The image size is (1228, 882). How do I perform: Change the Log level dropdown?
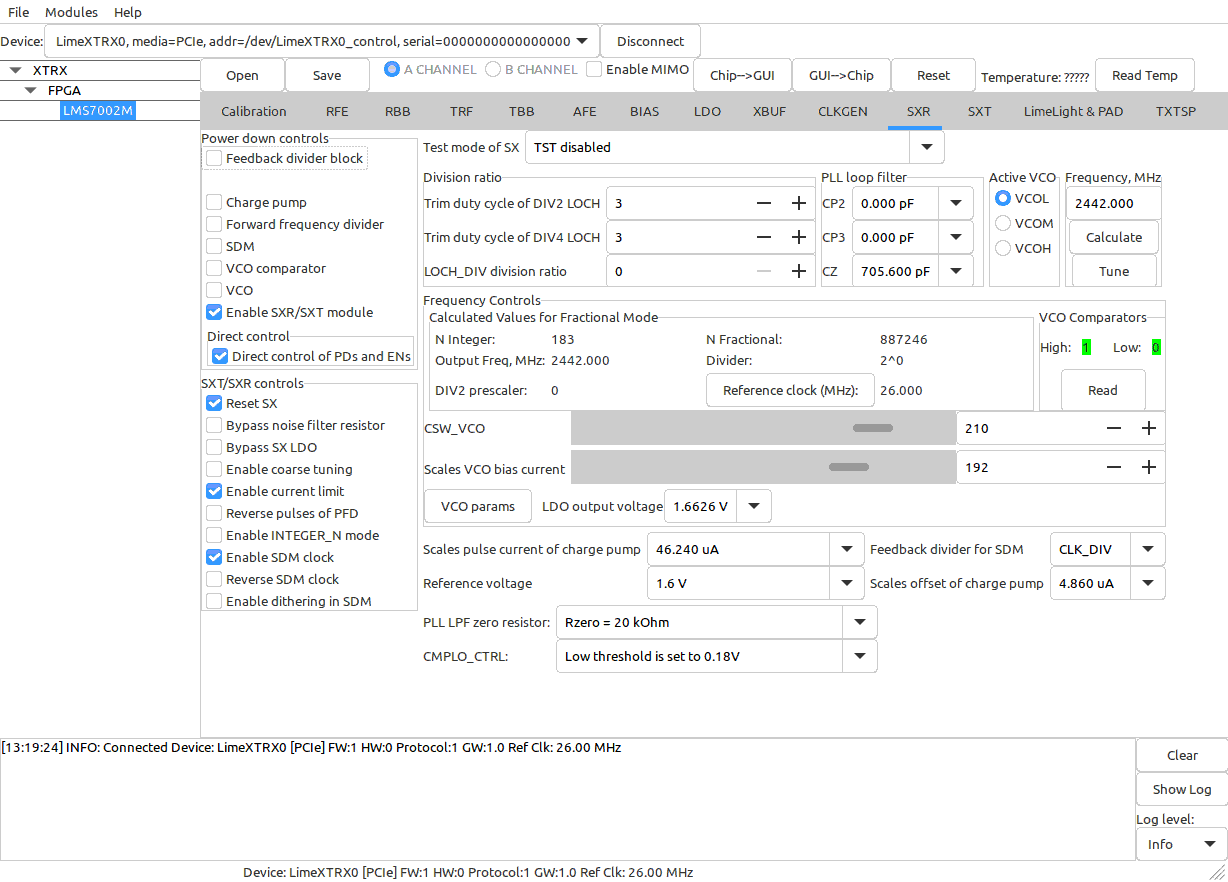1179,843
